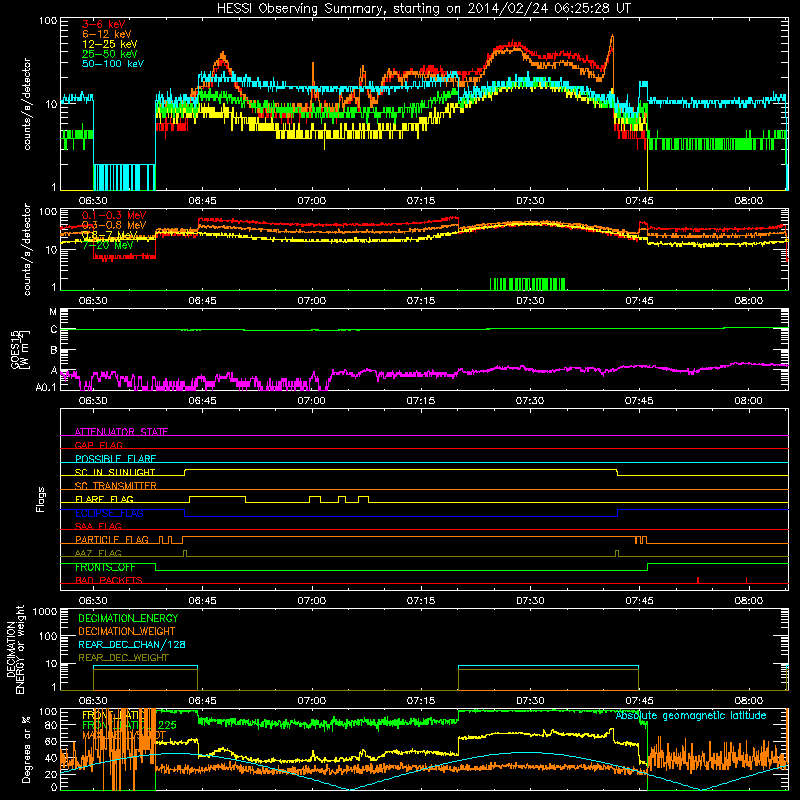Viewport: 800px width, 800px height.
Task: Click the REAR_DEC_WEIGHT legend label
Action: 123,658
